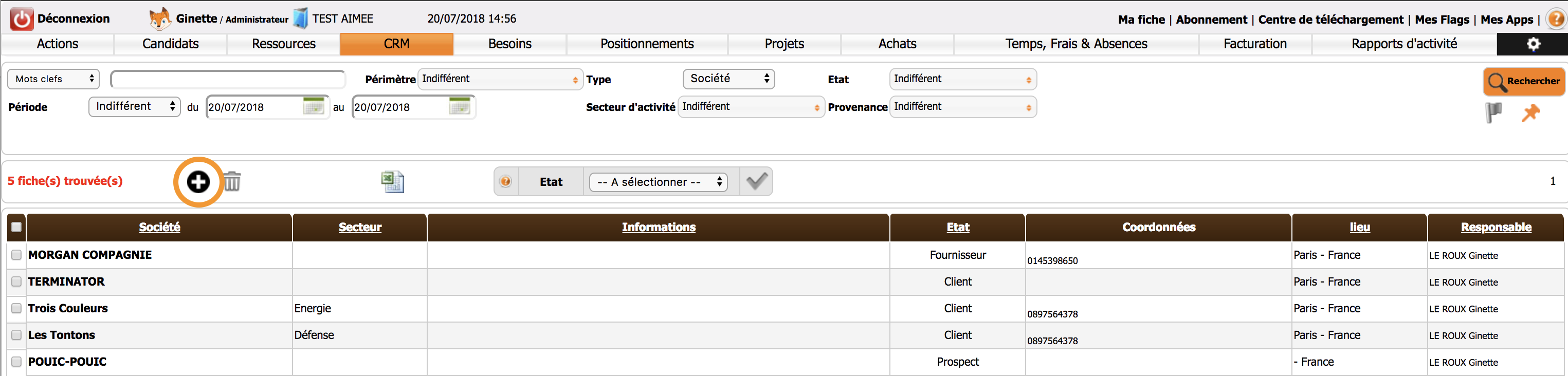The height and width of the screenshot is (376, 1568).
Task: Click the grey flag icon
Action: pyautogui.click(x=1493, y=112)
